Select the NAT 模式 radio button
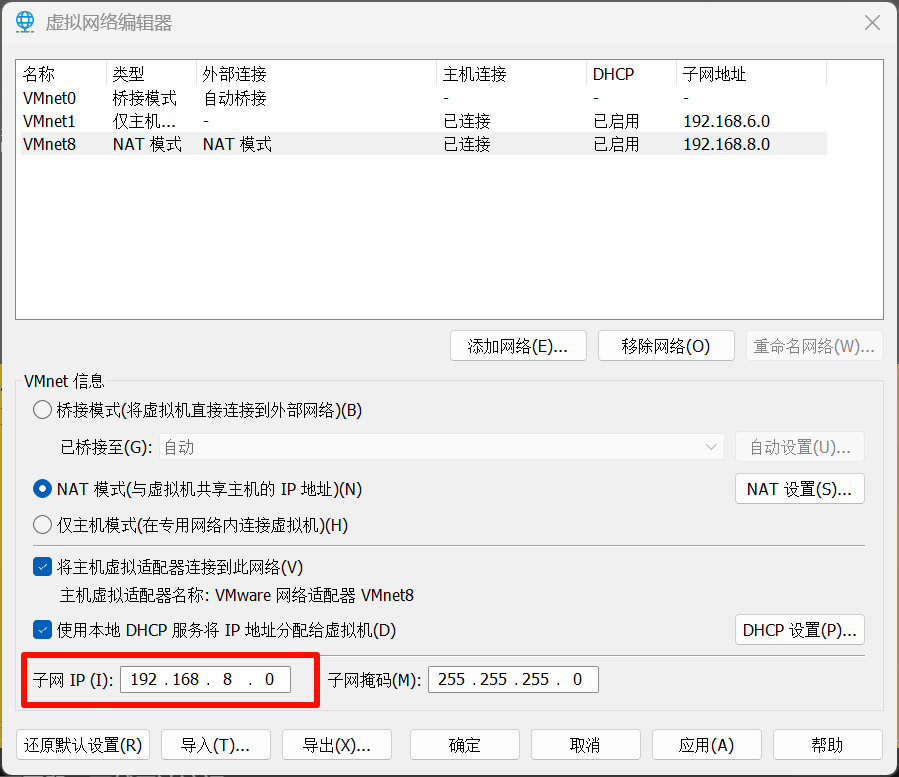The height and width of the screenshot is (777, 899). tap(42, 489)
